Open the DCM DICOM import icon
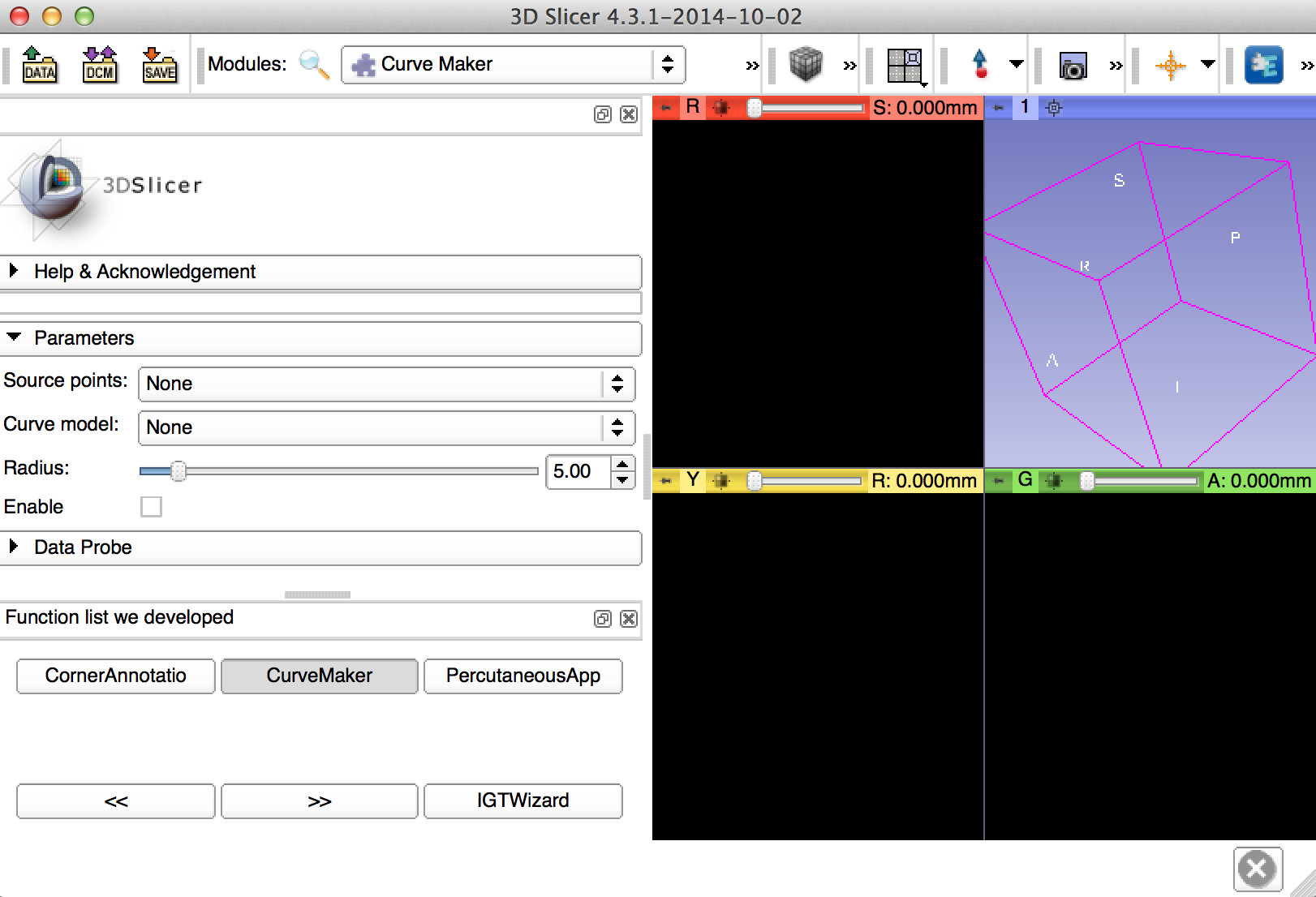Image resolution: width=1316 pixels, height=897 pixels. 99,65
